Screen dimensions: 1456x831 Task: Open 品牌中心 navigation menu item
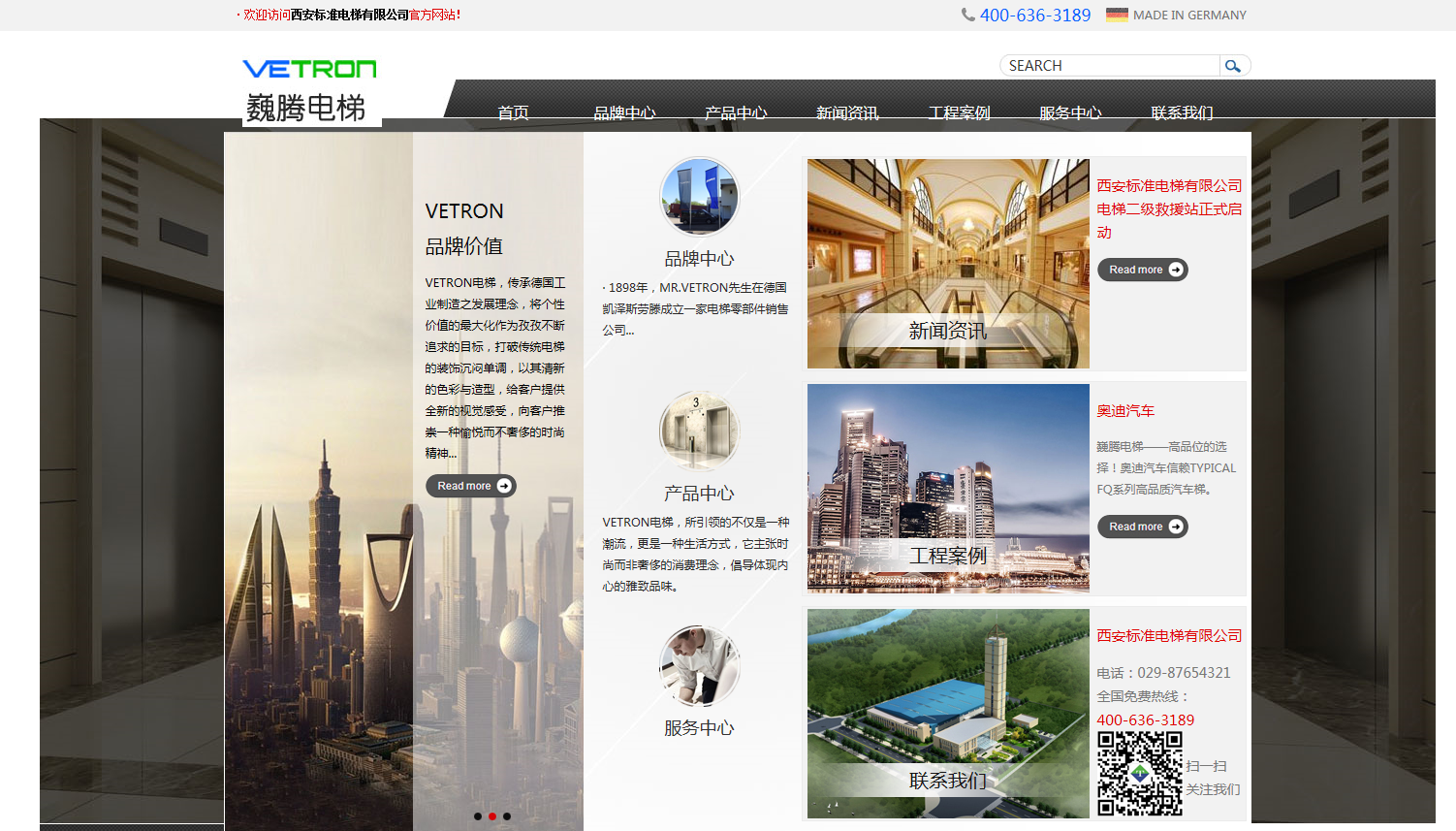point(624,112)
